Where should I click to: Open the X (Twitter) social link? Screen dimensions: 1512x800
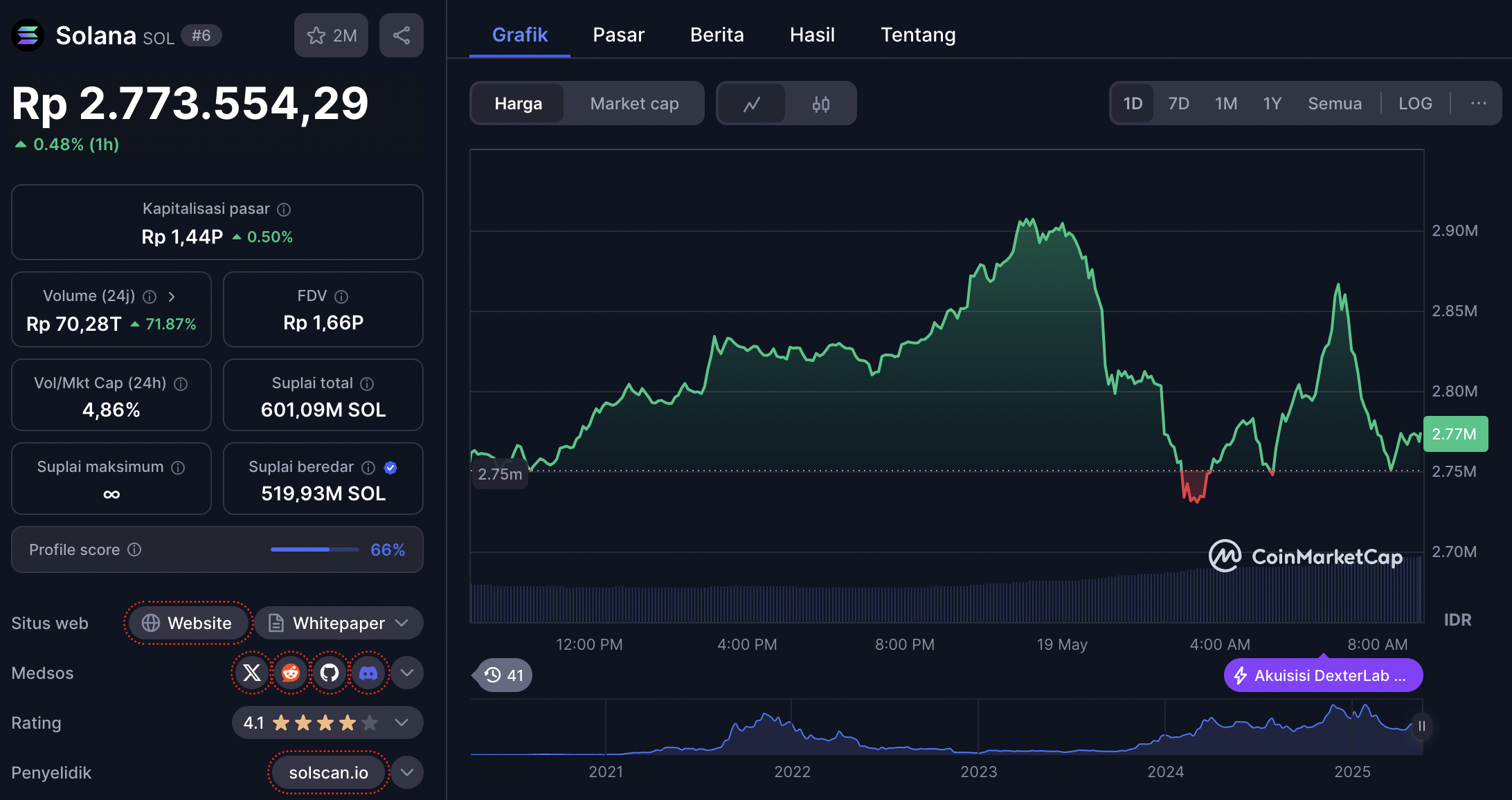(x=252, y=673)
